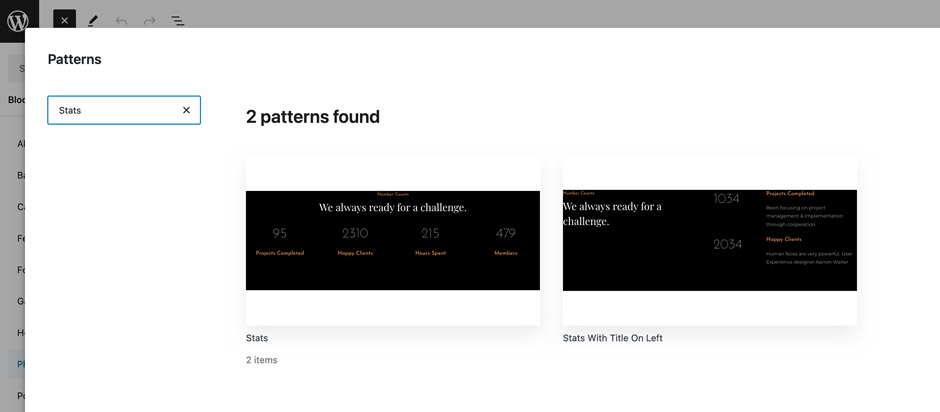This screenshot has height=412, width=940.
Task: Select the 'Ga' pattern category in sidebar
Action: point(20,301)
